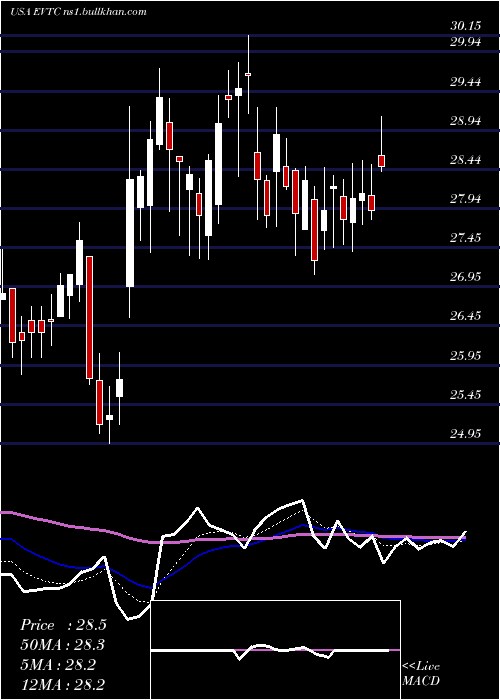
Task: Click the Price : 28.5 readout
Action: [63, 625]
